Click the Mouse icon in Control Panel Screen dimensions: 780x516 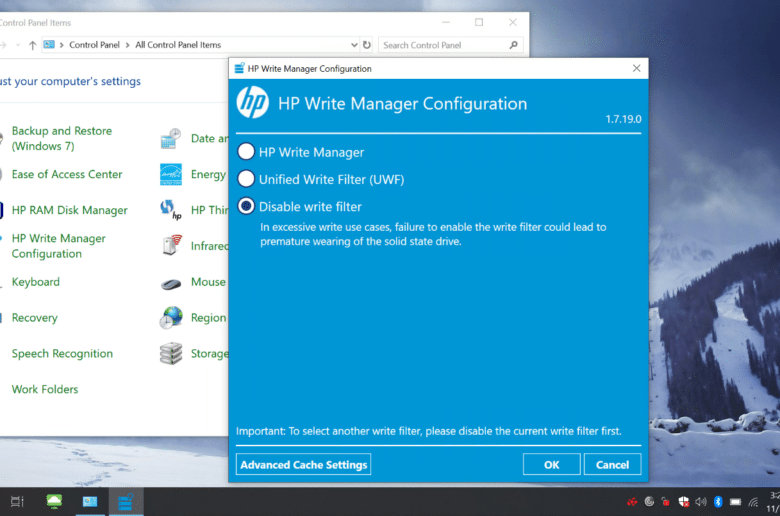coord(171,284)
